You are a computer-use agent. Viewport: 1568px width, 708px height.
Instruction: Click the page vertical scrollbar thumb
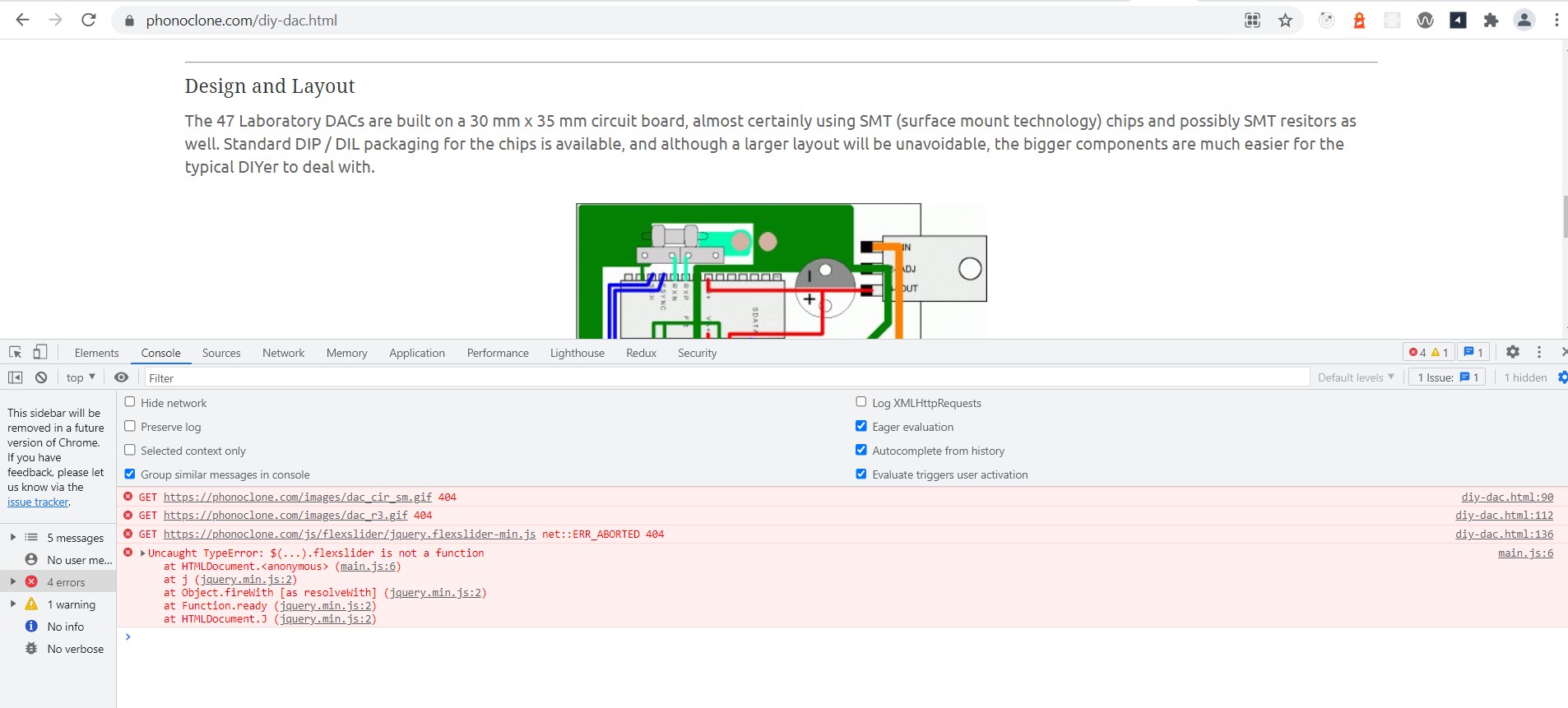point(1564,216)
